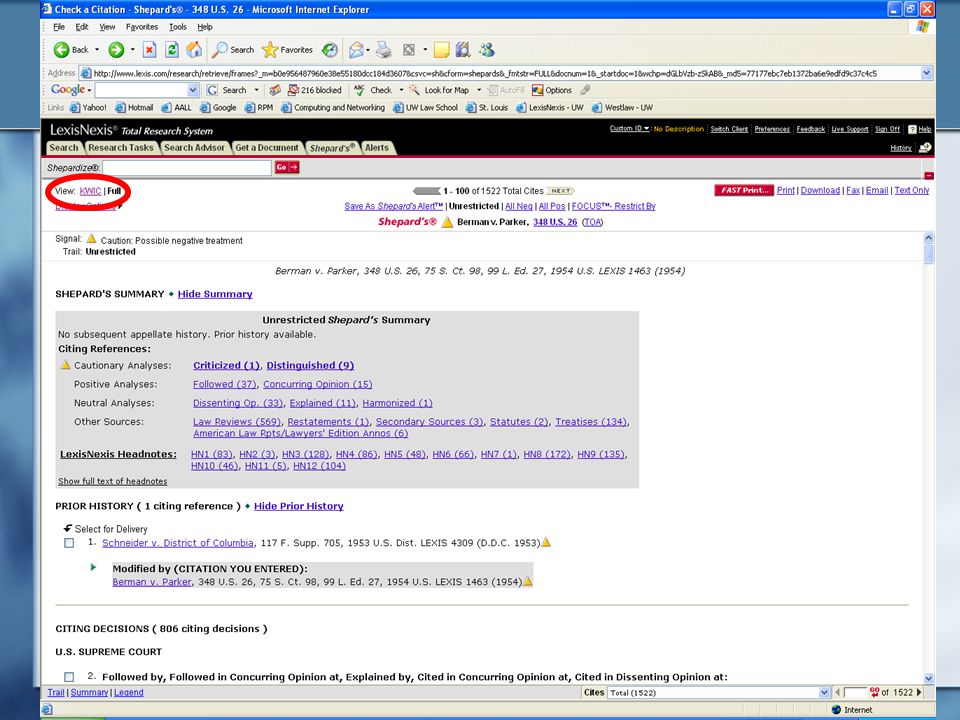
Task: Open the 'Look for Map' dropdown arrow
Action: point(479,90)
